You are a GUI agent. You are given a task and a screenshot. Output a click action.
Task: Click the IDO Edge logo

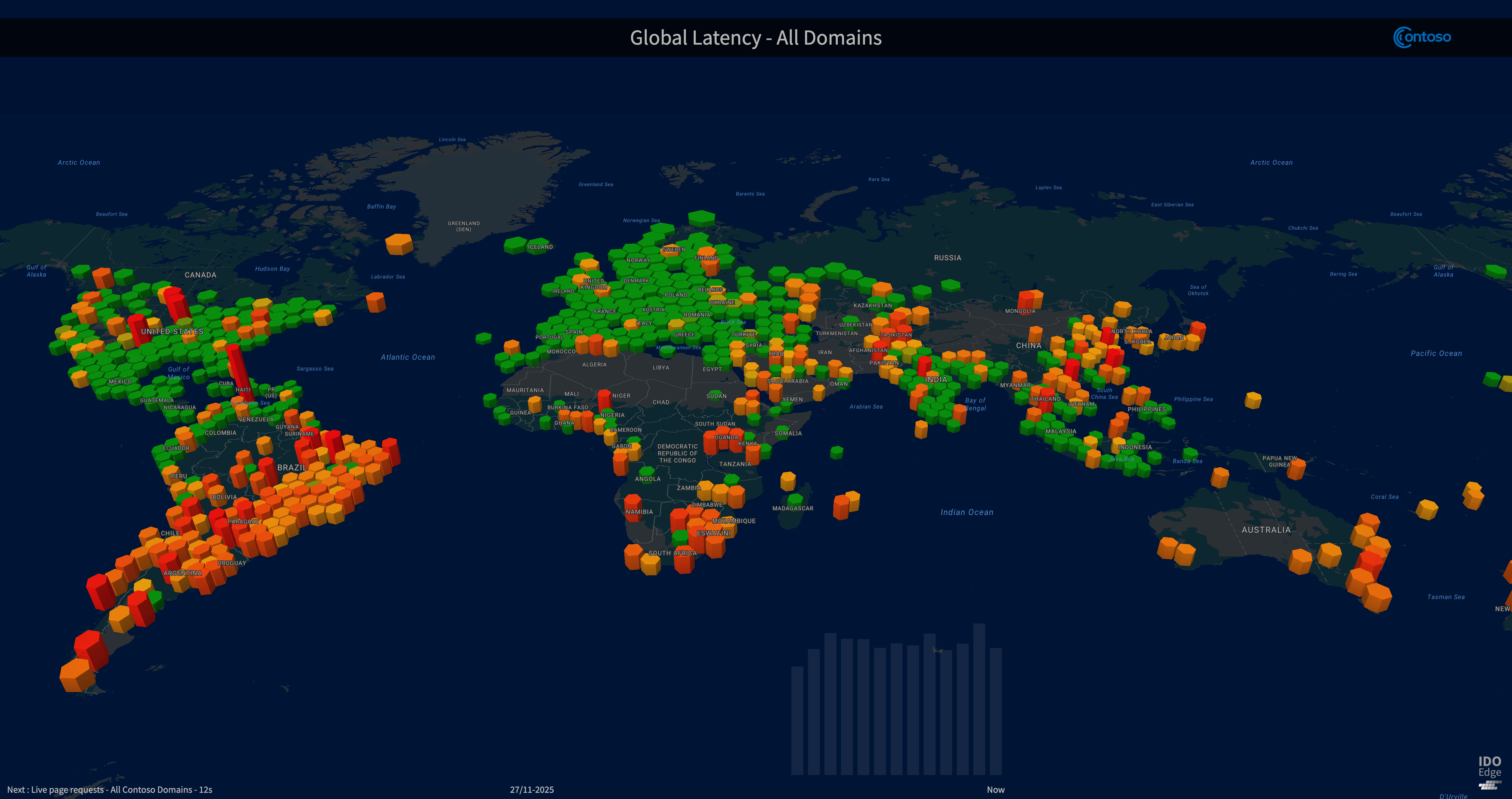pyautogui.click(x=1490, y=772)
